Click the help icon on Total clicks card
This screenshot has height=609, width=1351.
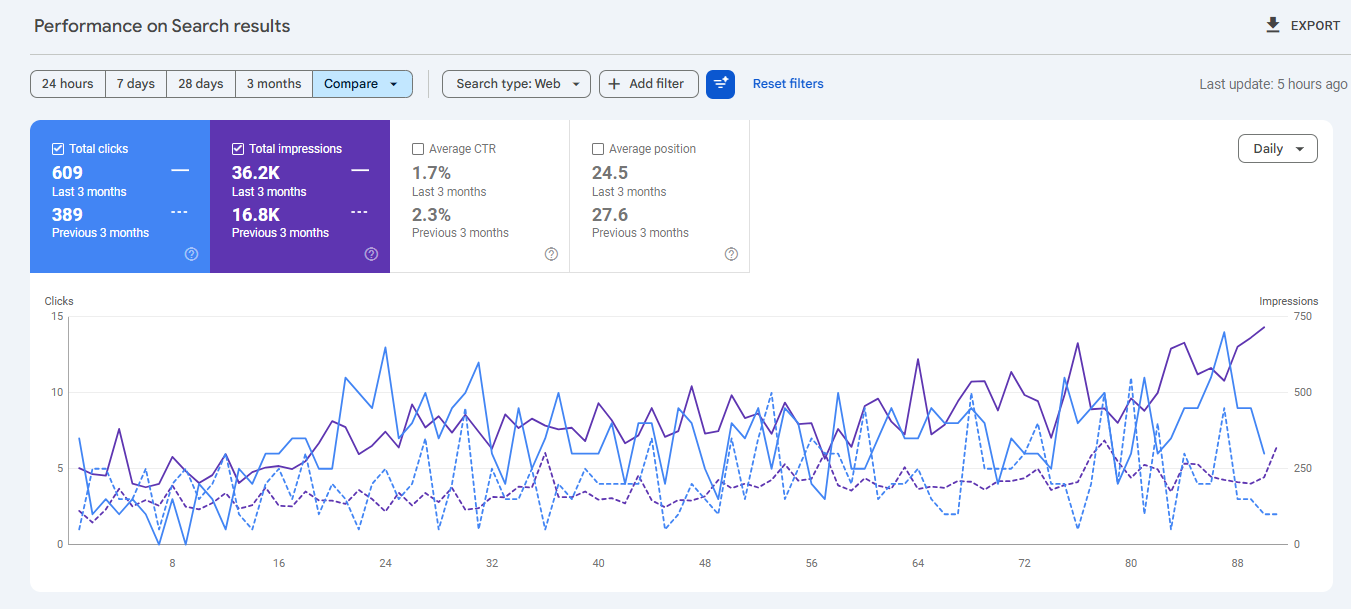click(191, 254)
